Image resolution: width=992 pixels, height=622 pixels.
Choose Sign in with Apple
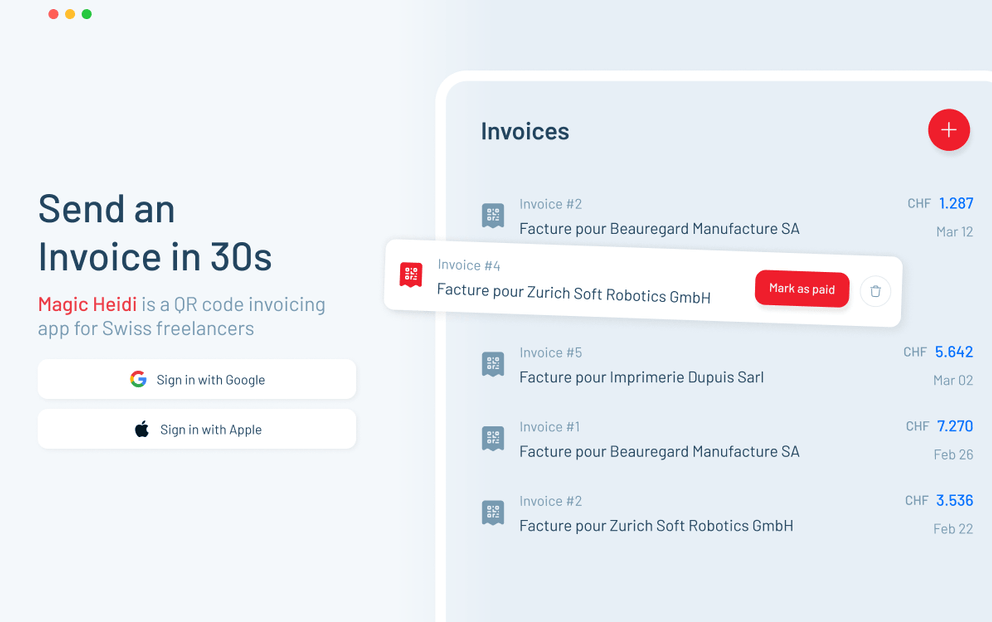point(197,429)
